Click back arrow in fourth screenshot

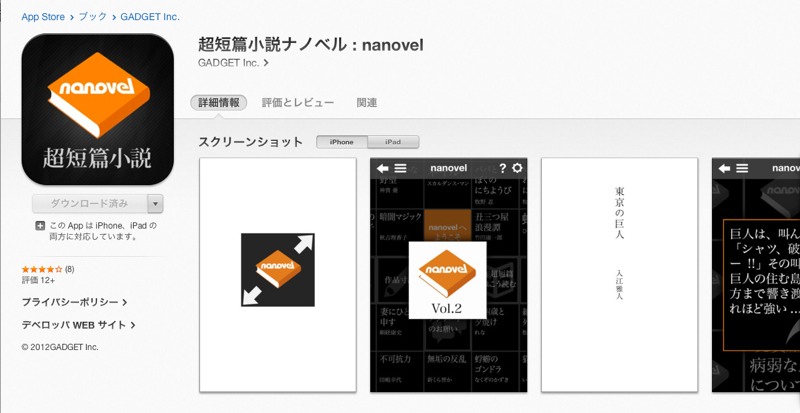(x=724, y=168)
